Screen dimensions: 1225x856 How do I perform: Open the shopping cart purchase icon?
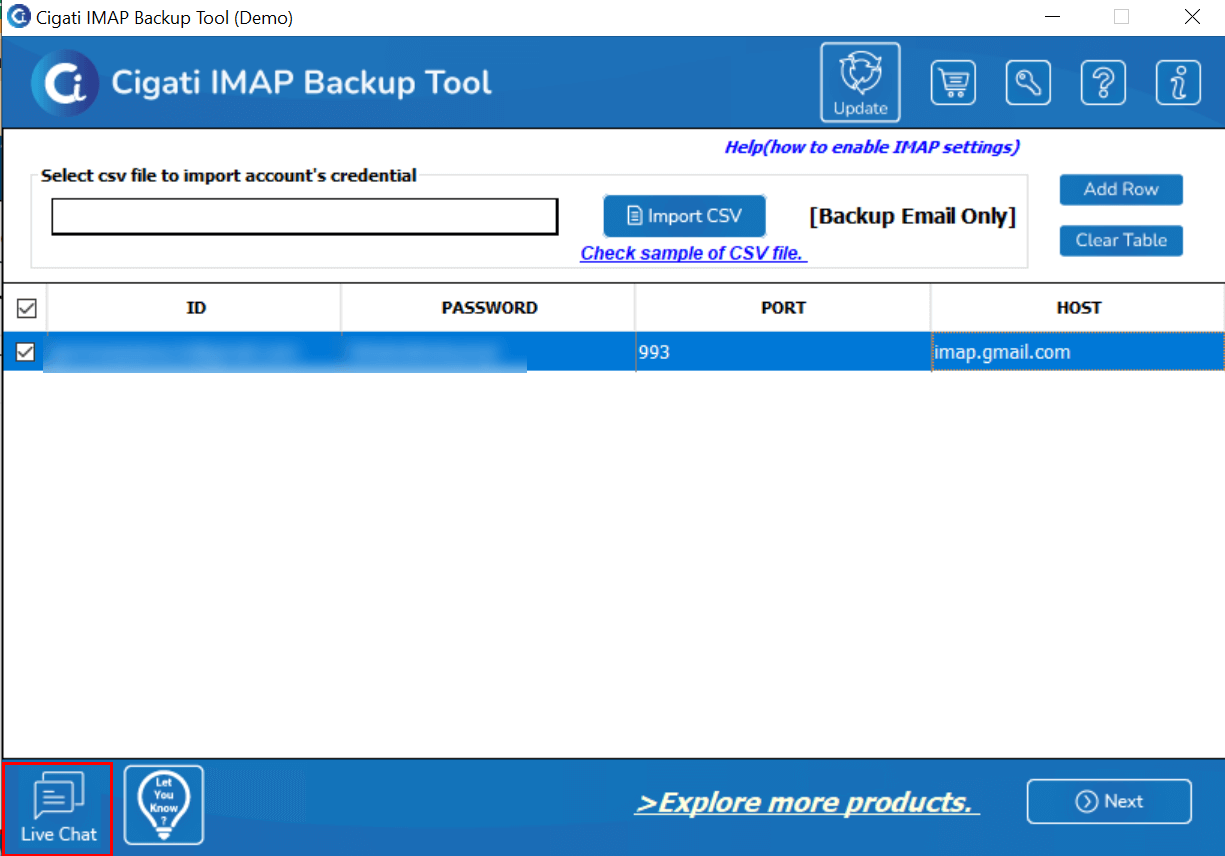[953, 83]
